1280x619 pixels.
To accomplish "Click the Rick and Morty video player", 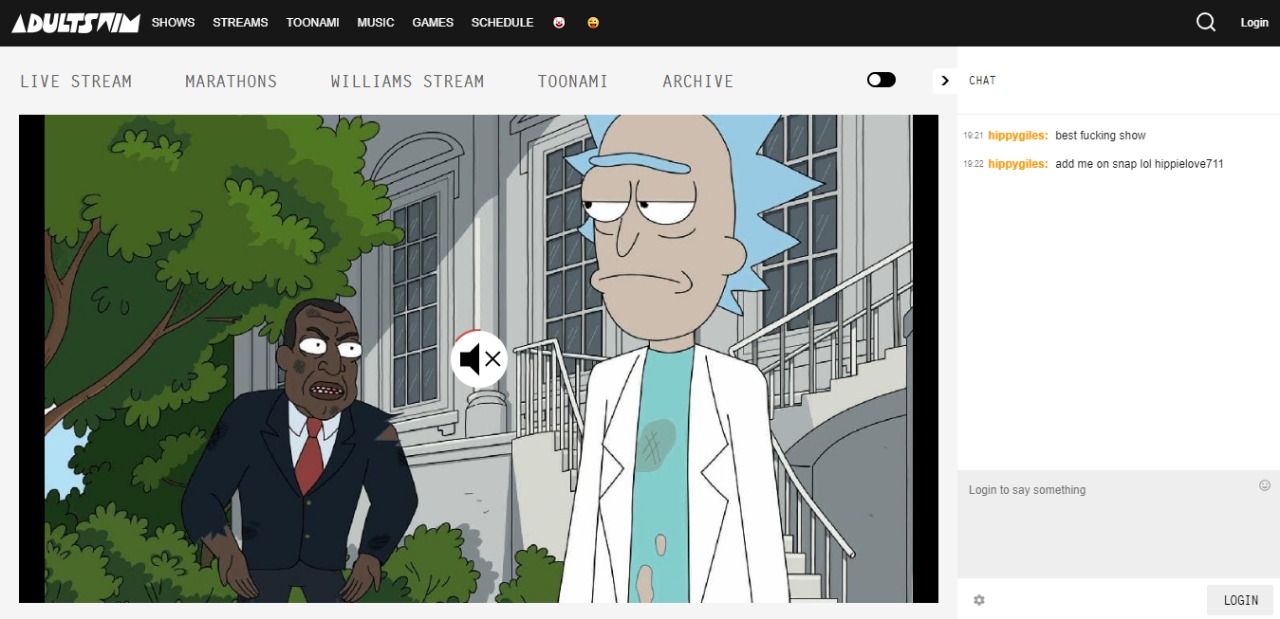I will pos(479,358).
